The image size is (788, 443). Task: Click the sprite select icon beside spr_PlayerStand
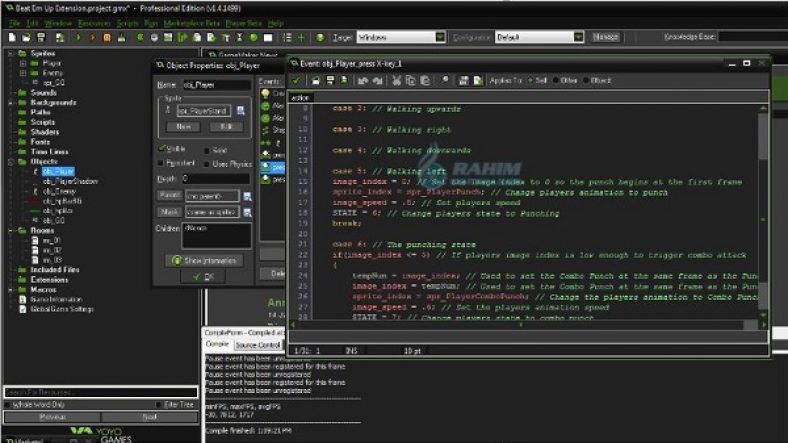click(238, 111)
